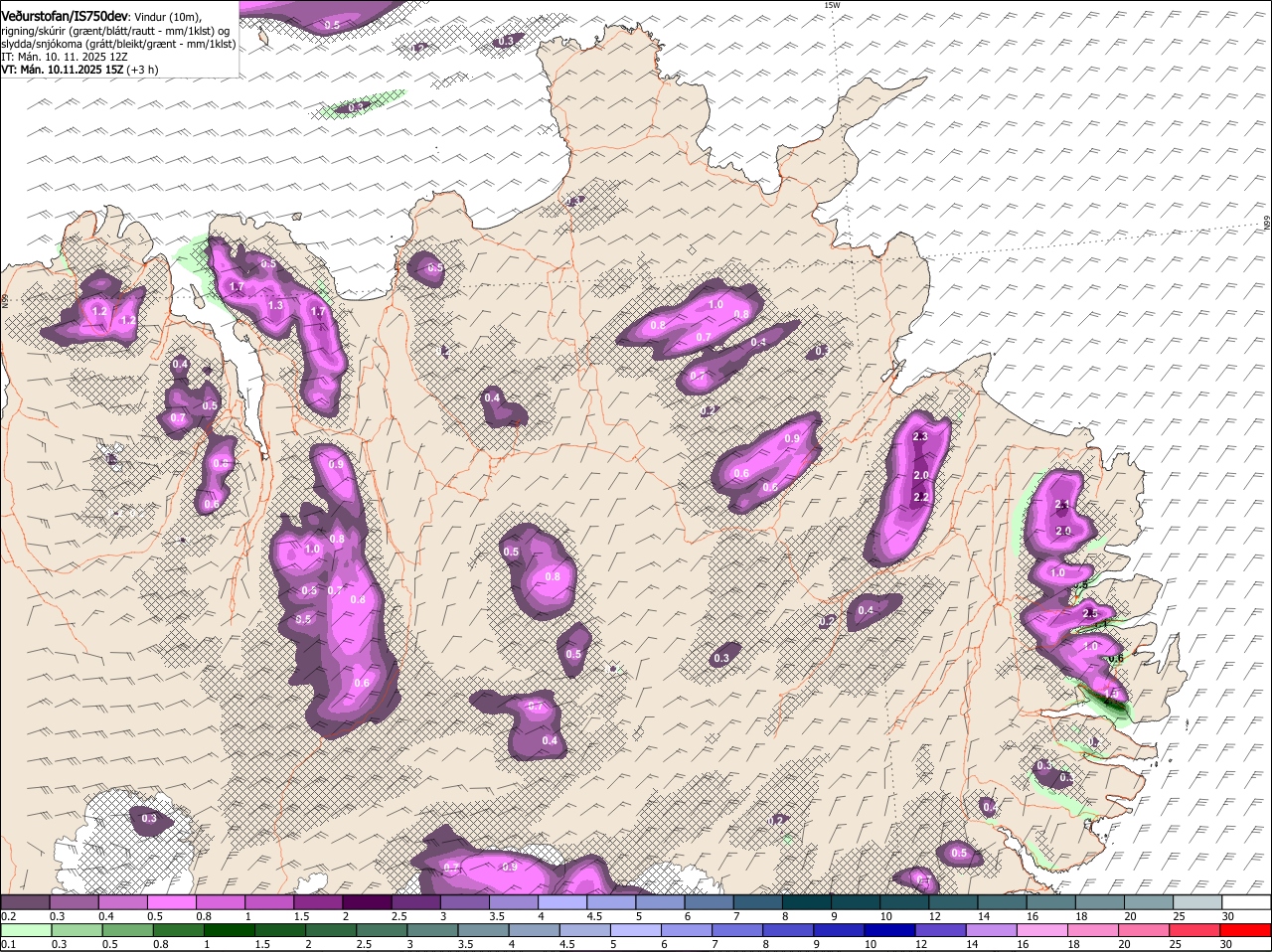Click the '1.3' precipitation value on the map
The height and width of the screenshot is (952, 1272).
point(275,305)
